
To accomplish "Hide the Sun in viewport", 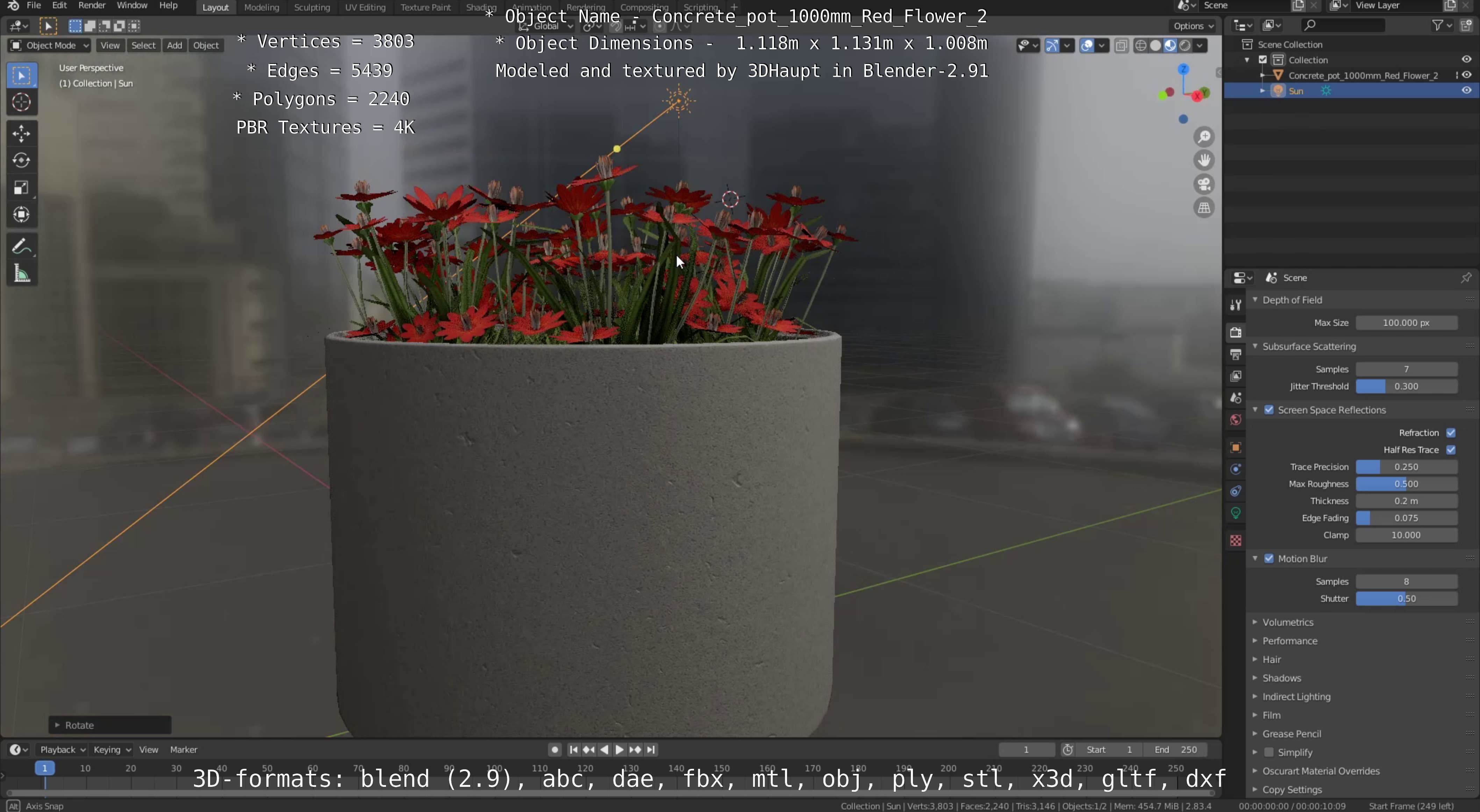I will 1466,91.
